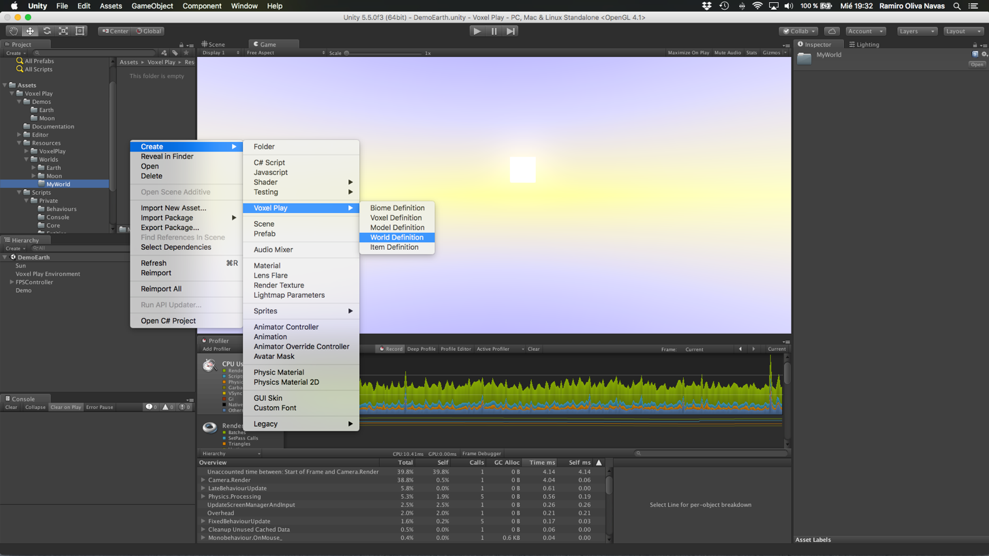The height and width of the screenshot is (556, 989).
Task: Choose World Definition from submenu
Action: 396,237
